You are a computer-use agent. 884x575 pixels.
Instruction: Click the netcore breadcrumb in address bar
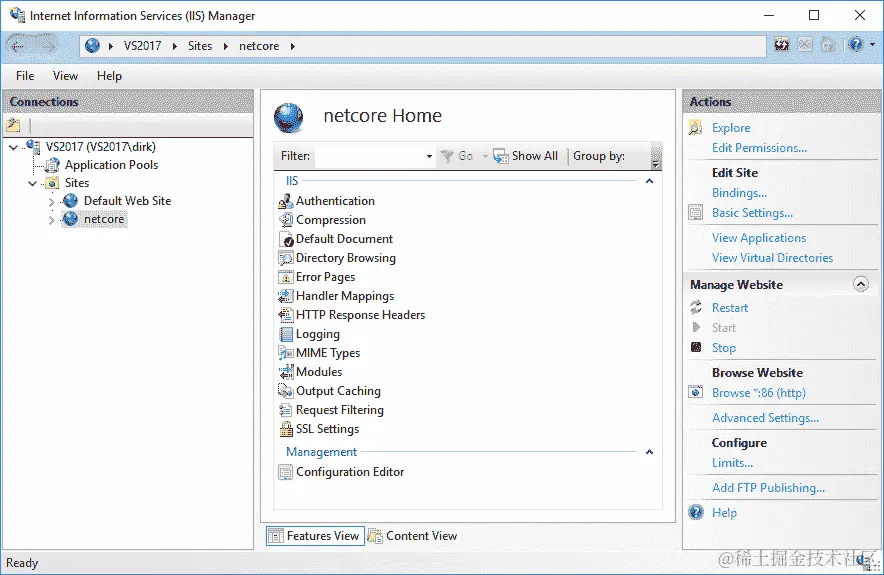(x=259, y=46)
